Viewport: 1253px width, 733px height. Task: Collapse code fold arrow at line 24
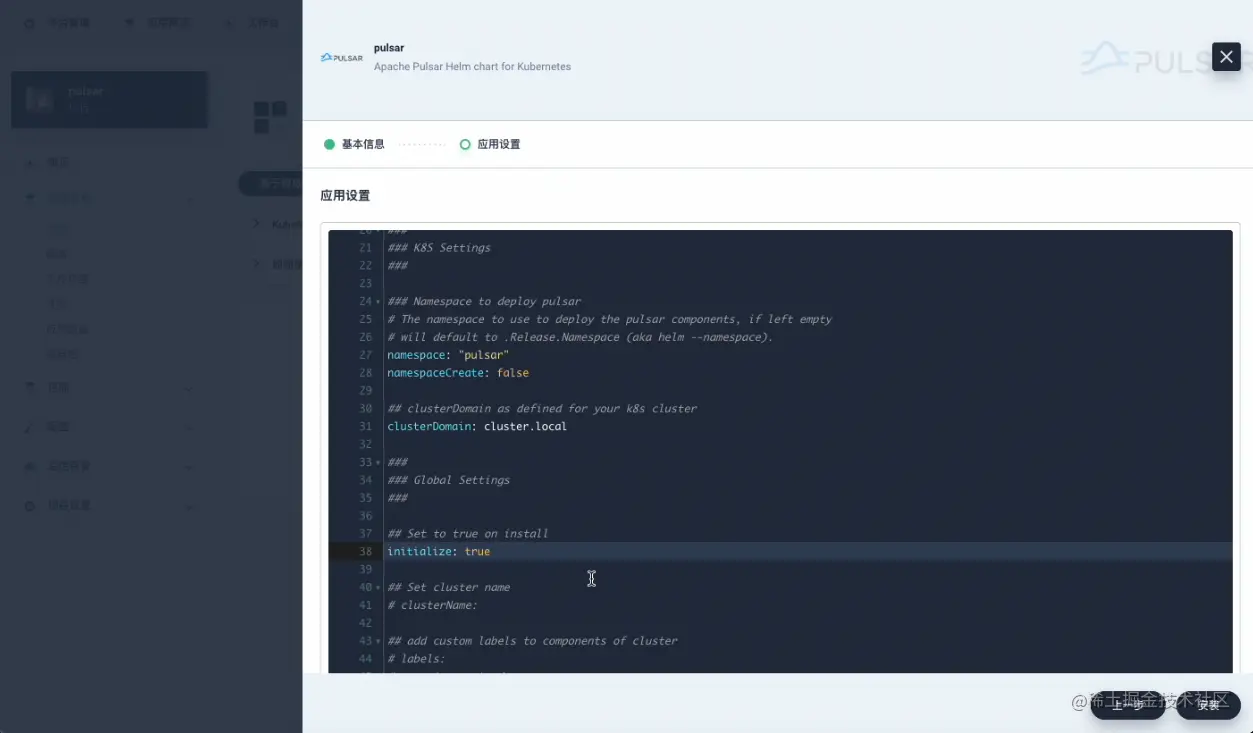378,302
